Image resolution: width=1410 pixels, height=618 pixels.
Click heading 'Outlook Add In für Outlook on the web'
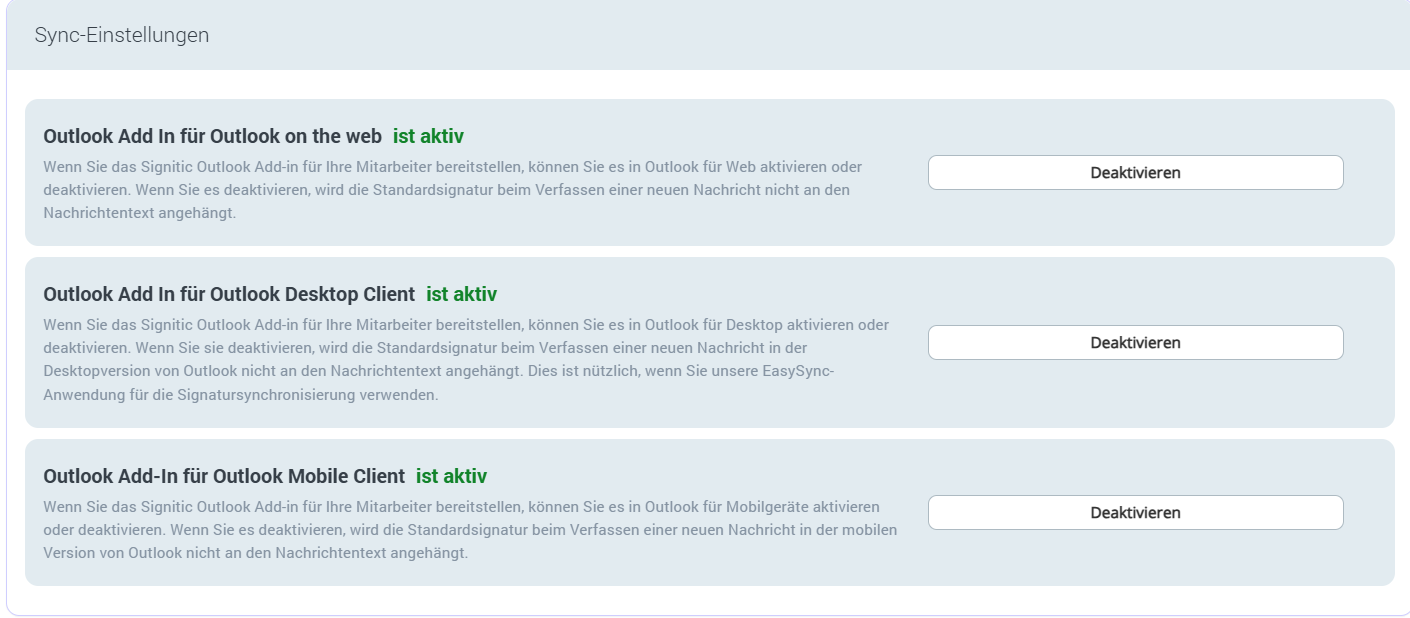tap(212, 136)
